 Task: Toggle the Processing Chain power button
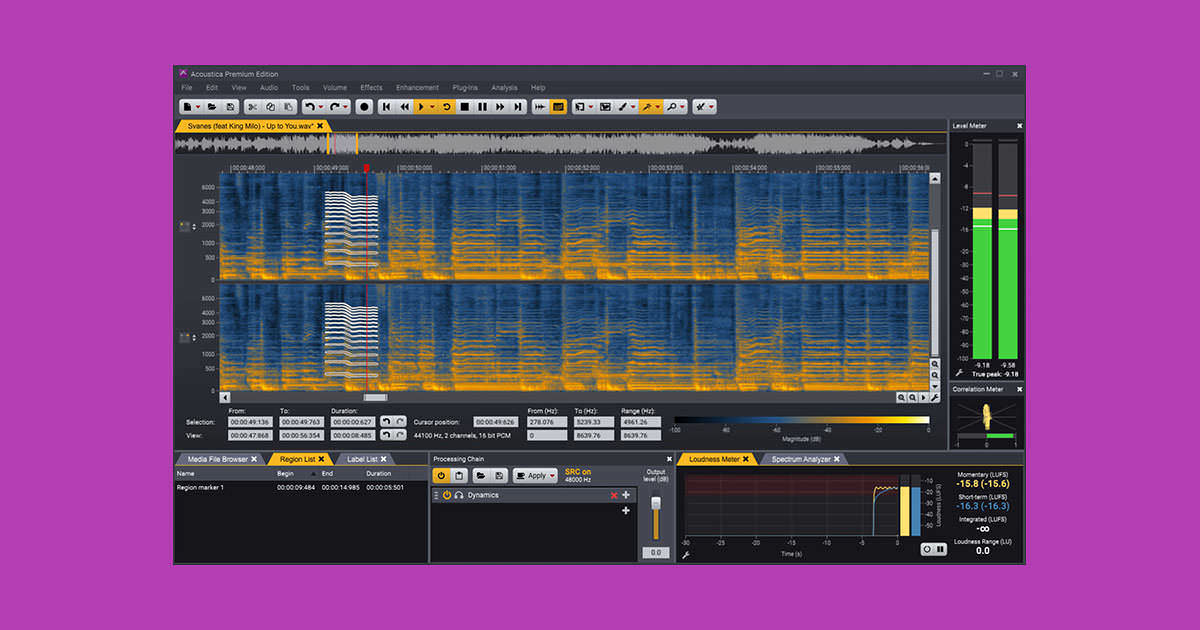441,476
